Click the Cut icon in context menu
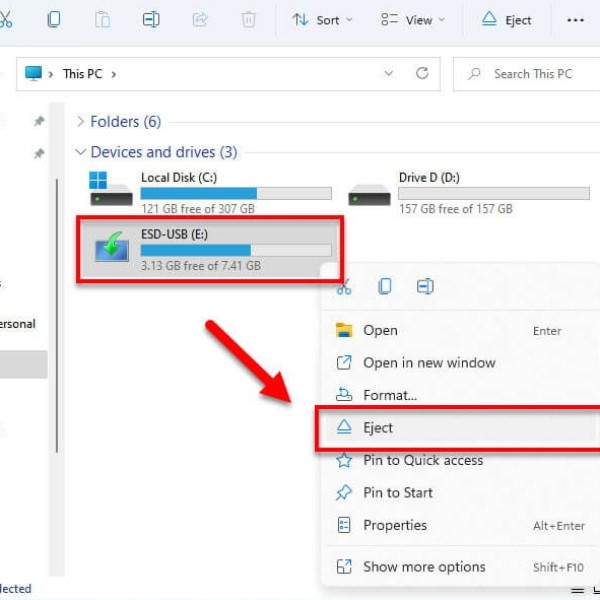600x600 pixels. tap(344, 286)
